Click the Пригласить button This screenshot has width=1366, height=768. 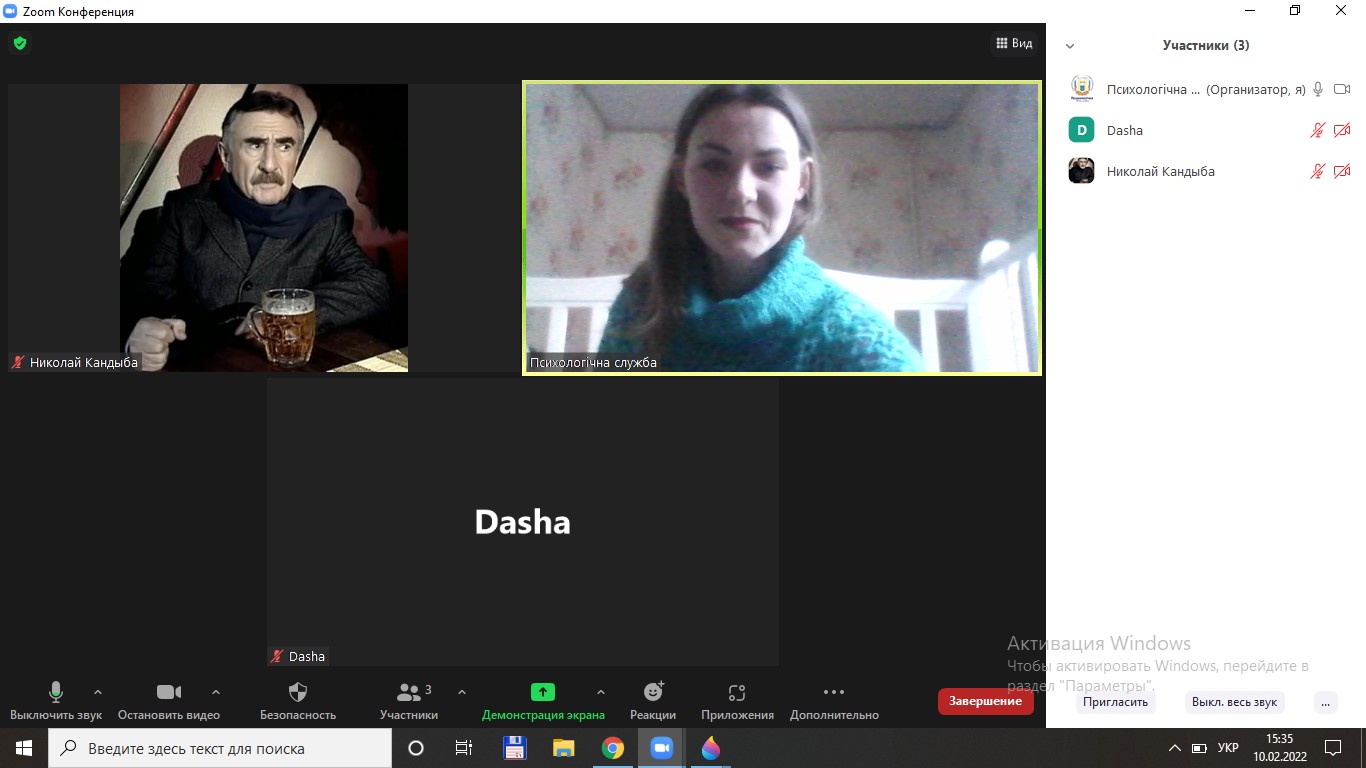point(1115,702)
